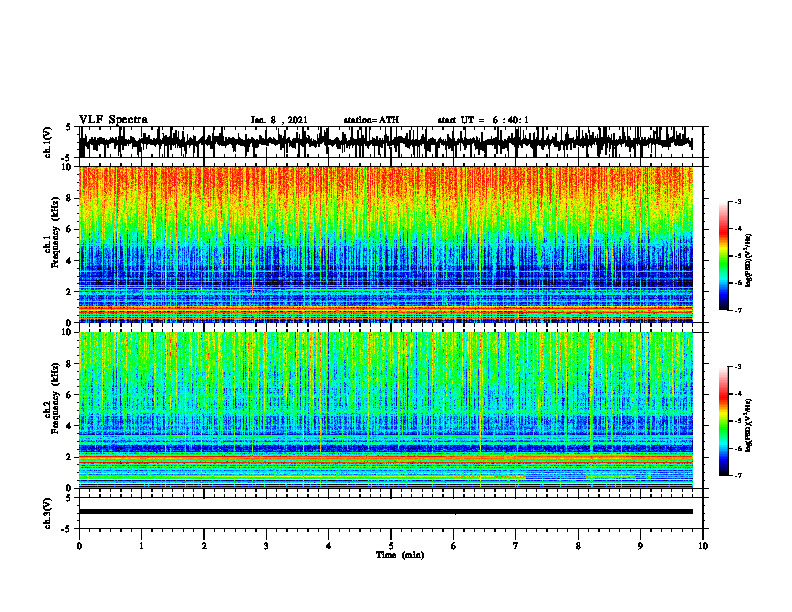
Task: Click time axis tick label "3"
Action: (x=266, y=546)
